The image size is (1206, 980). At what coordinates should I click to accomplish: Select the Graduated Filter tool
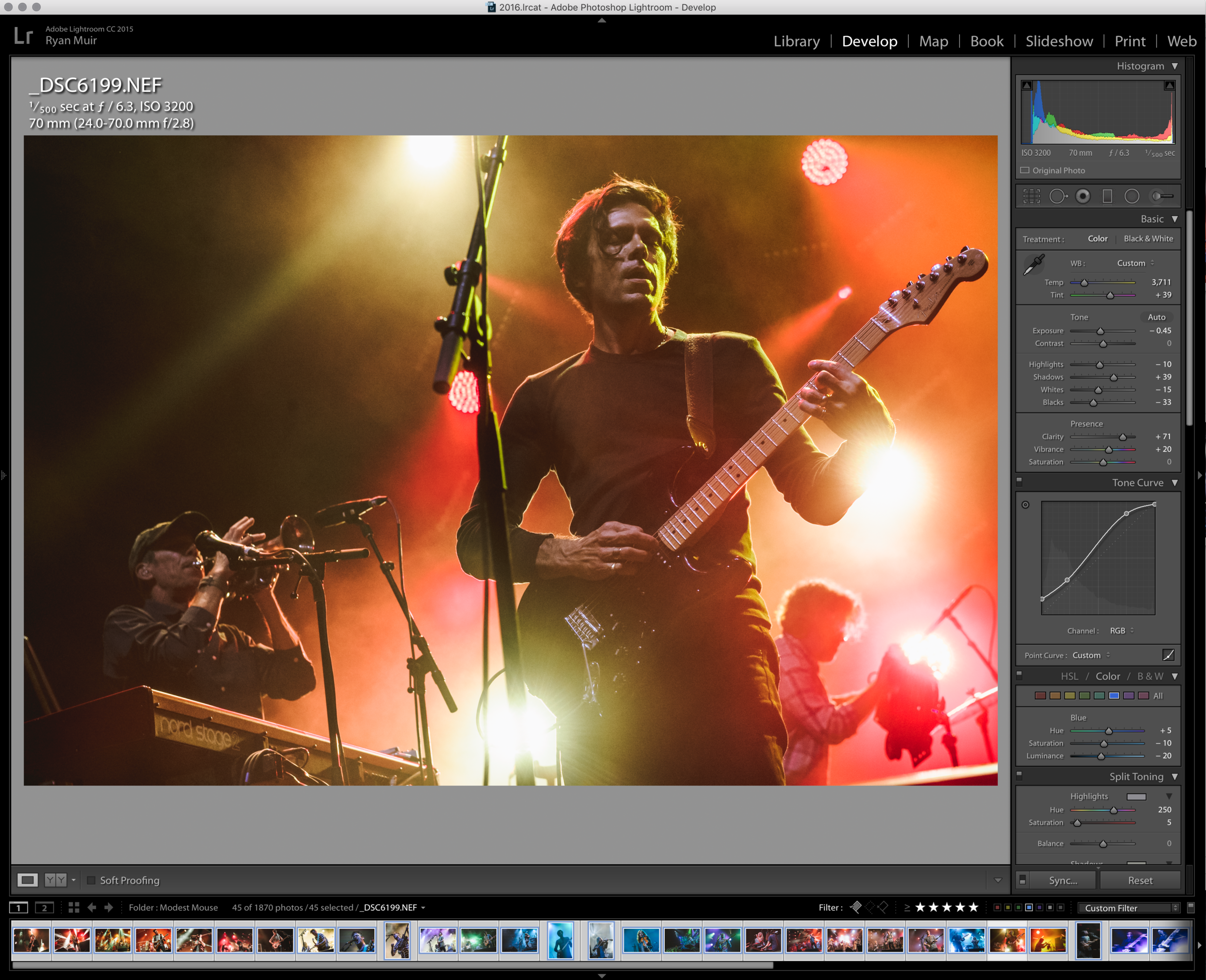tap(1107, 196)
